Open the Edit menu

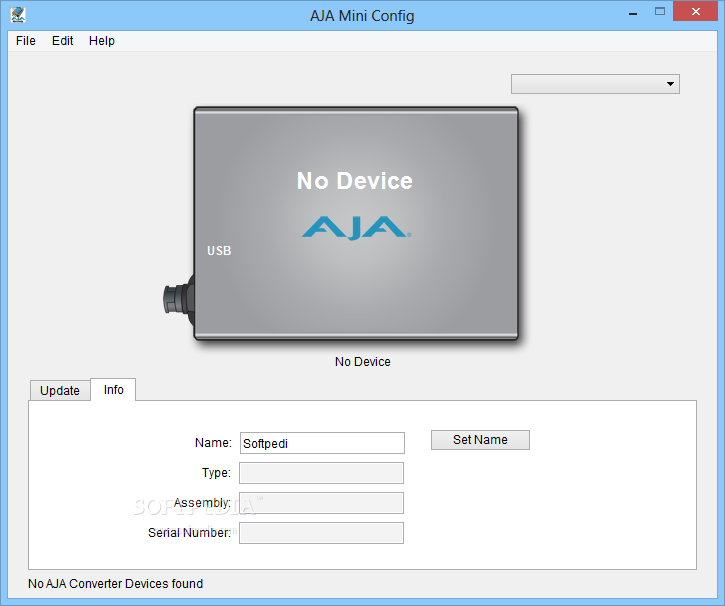62,41
